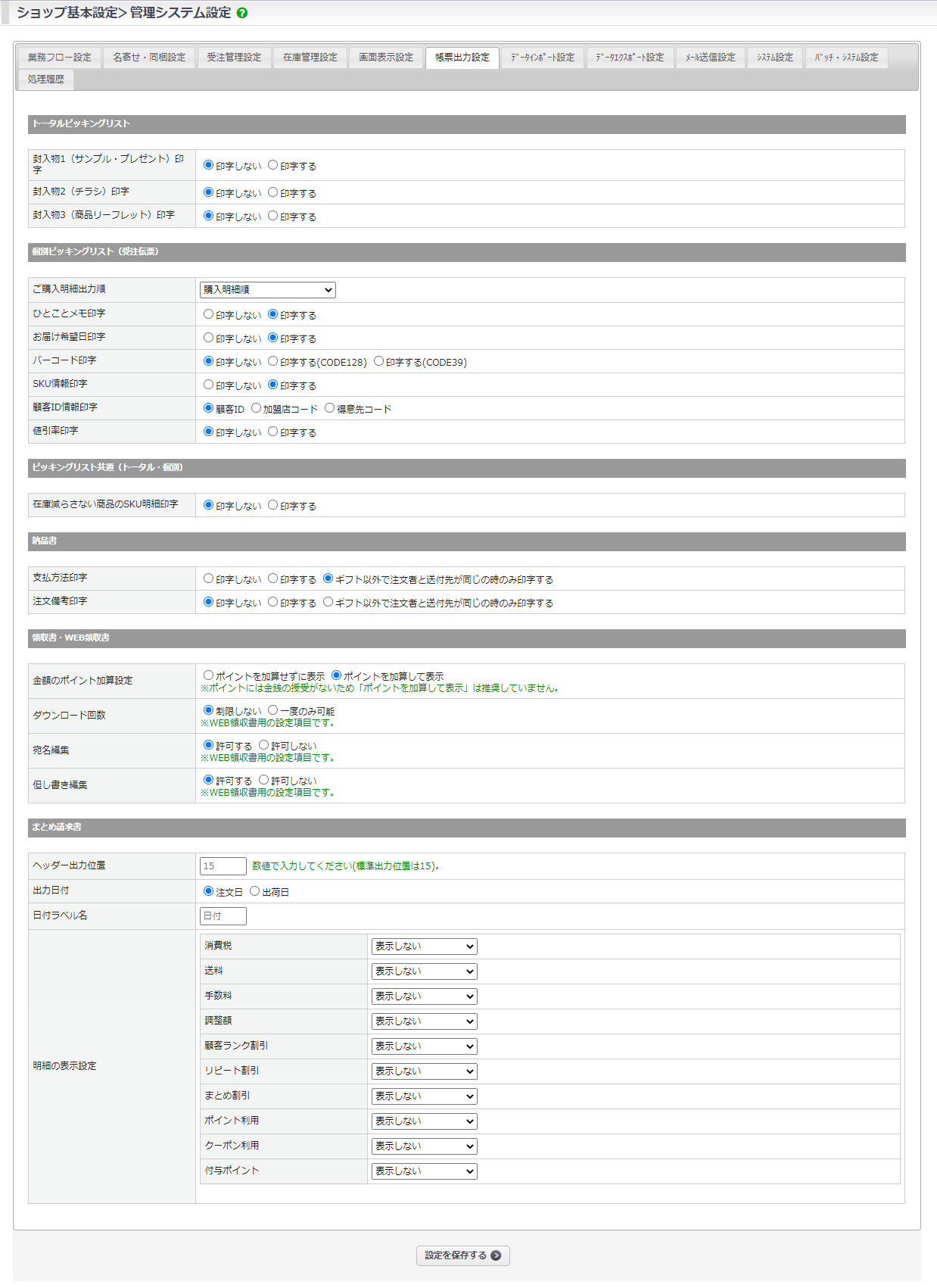Expand the 消費税 display dropdown
The image size is (937, 1288).
click(424, 947)
